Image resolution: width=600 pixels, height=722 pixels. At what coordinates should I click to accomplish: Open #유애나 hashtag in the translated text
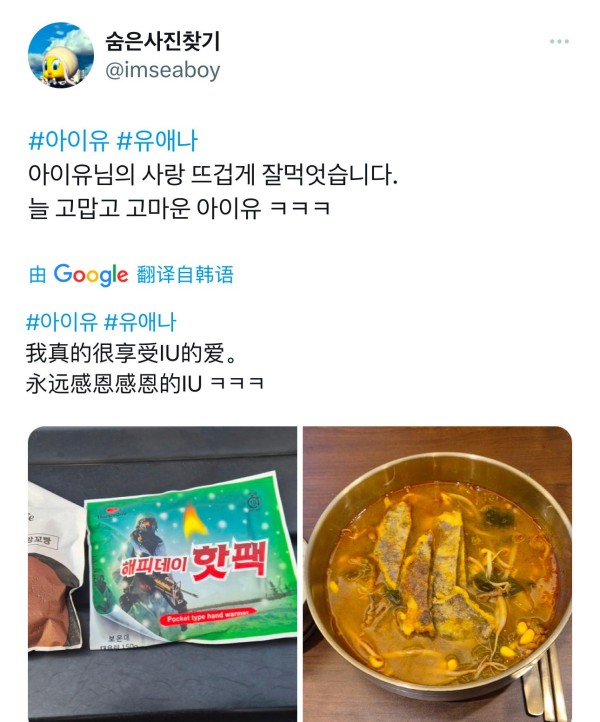[x=140, y=322]
